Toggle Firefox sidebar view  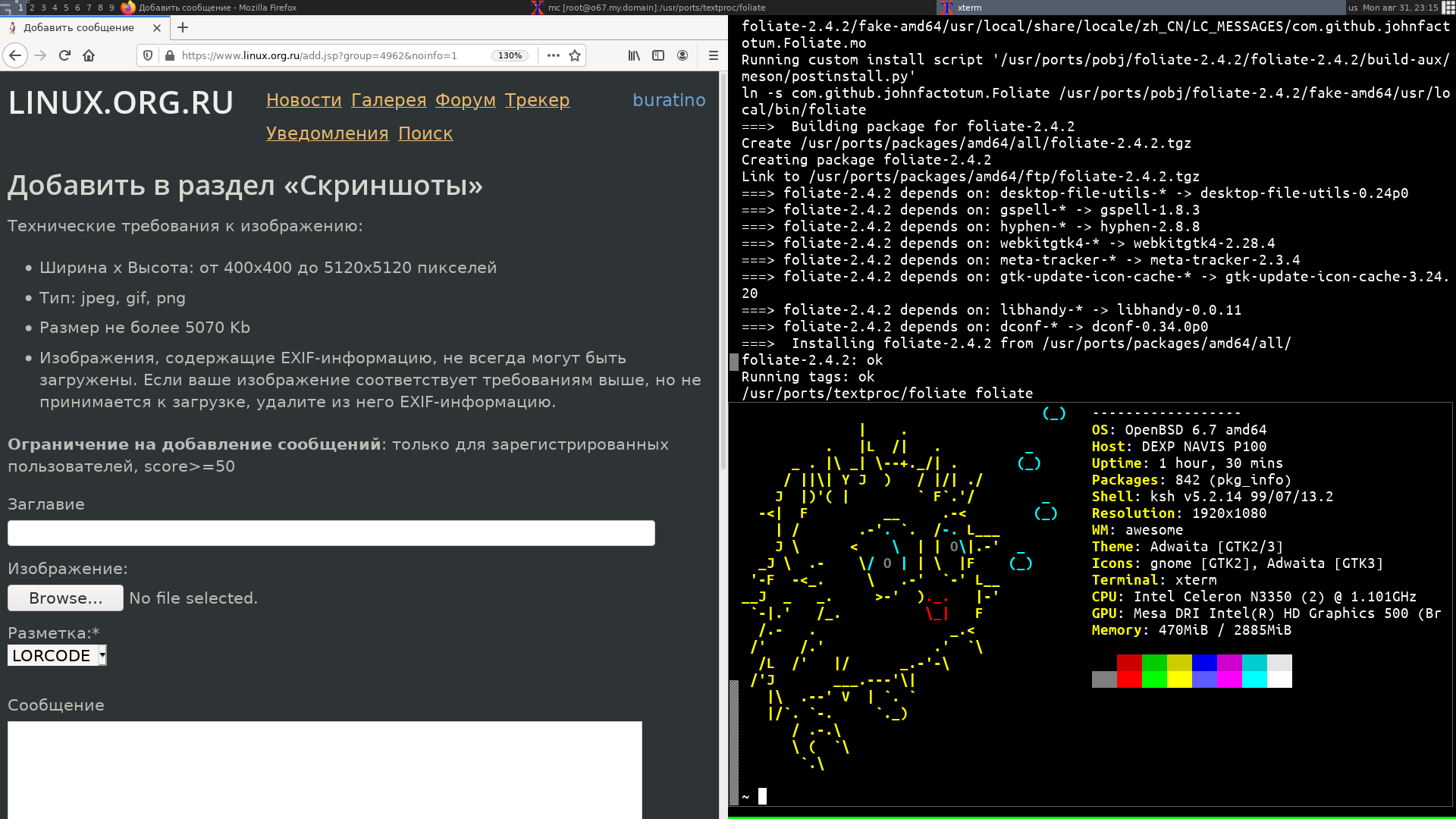(658, 55)
